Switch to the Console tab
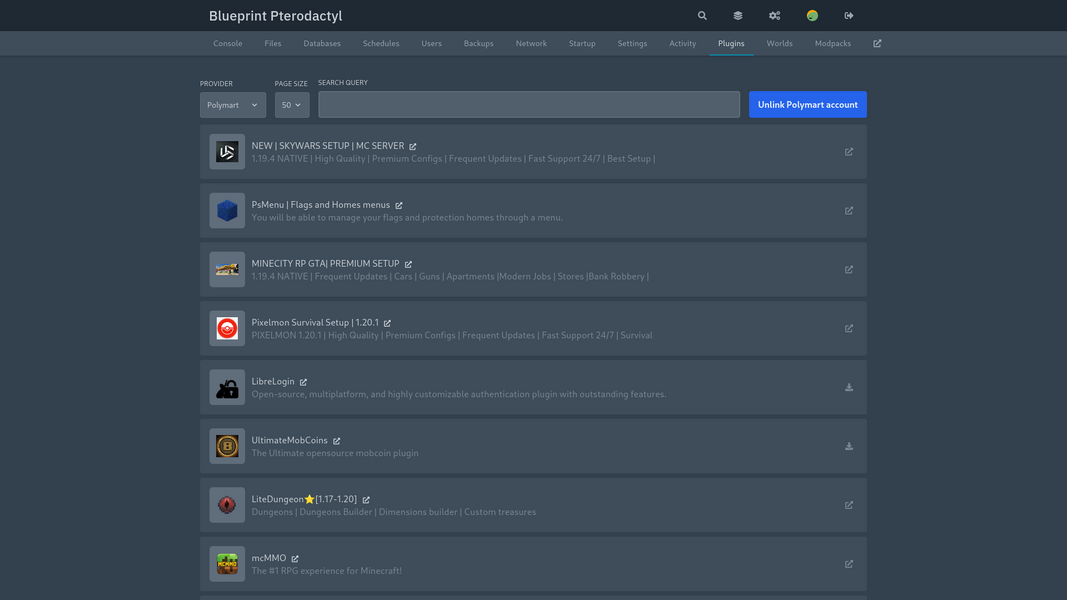 pyautogui.click(x=228, y=44)
